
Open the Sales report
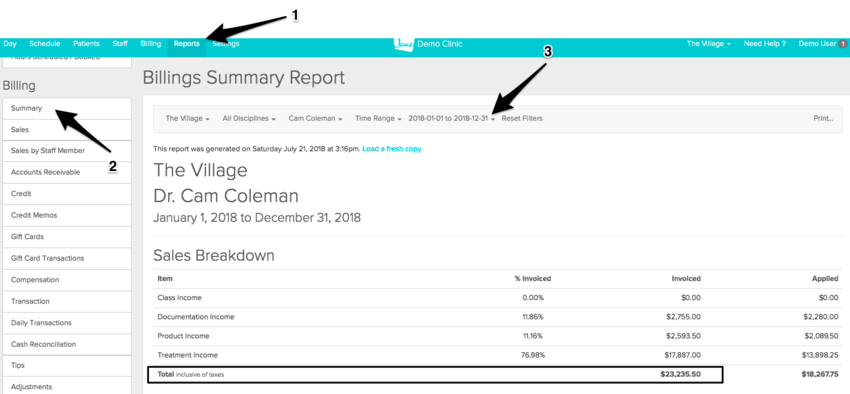click(67, 130)
